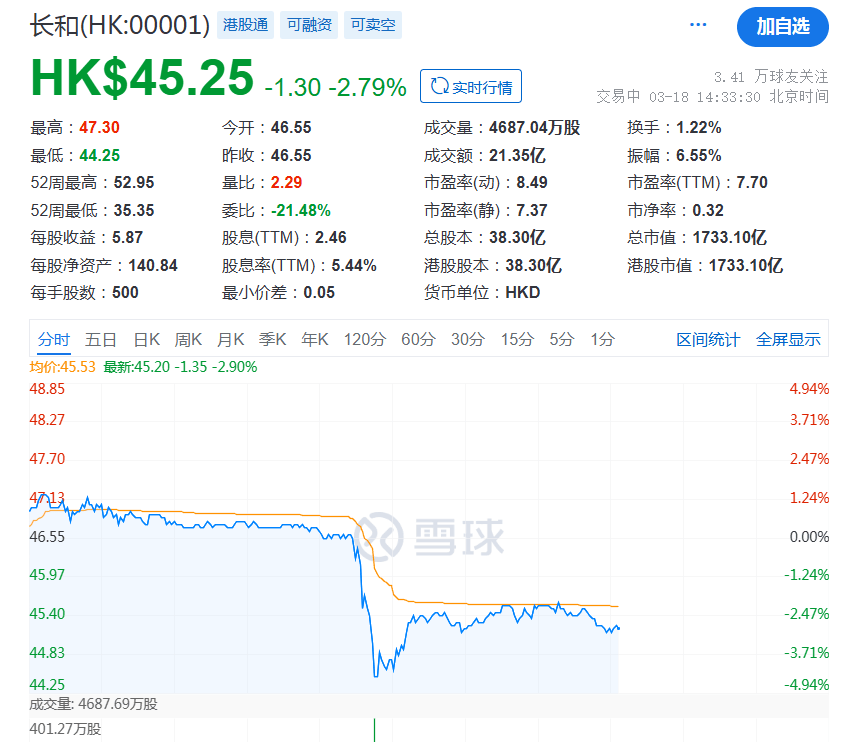Show the 周K chart
Image resolution: width=849 pixels, height=742 pixels.
click(x=189, y=339)
